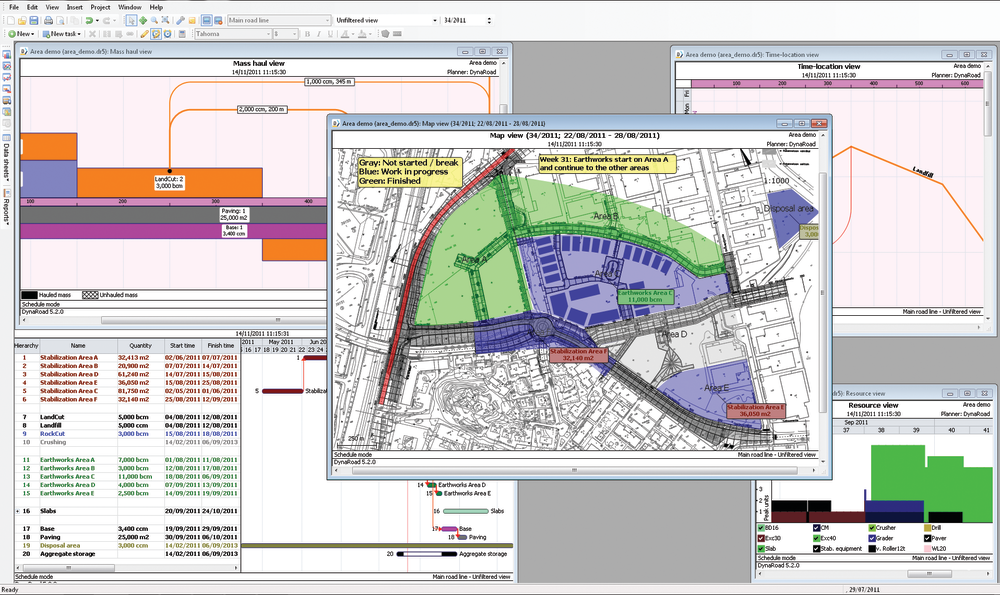
Task: Click the Map view horizontal scrollbar
Action: tap(573, 470)
